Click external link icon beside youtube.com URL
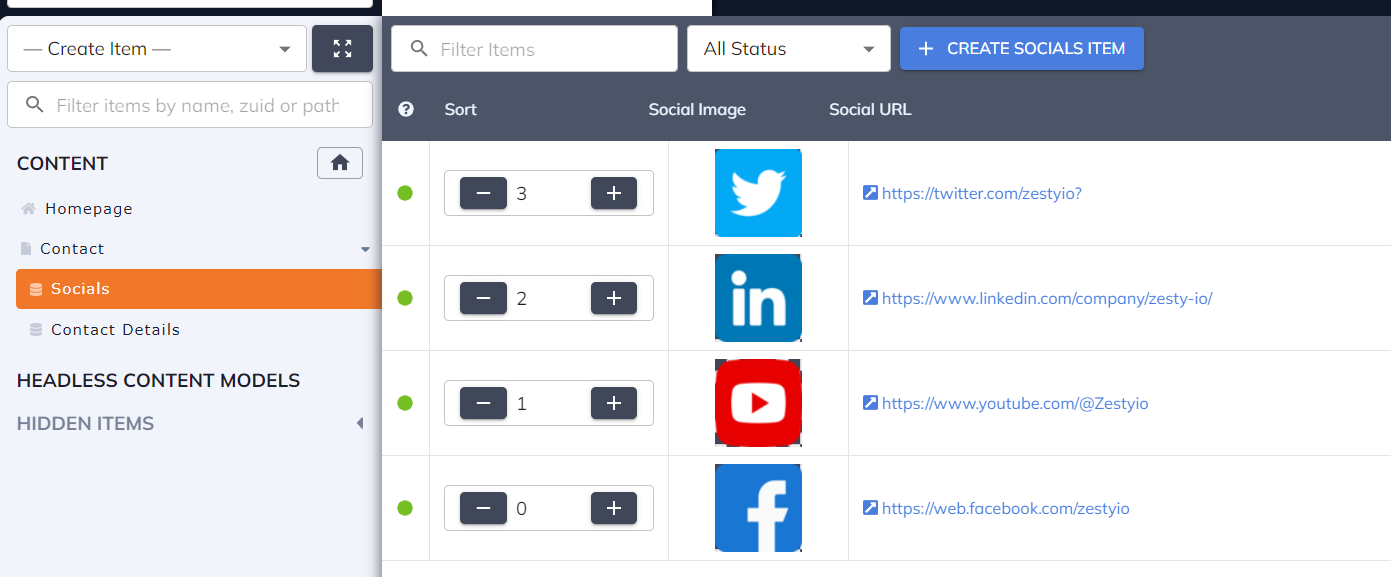The width and height of the screenshot is (1391, 577). point(870,402)
